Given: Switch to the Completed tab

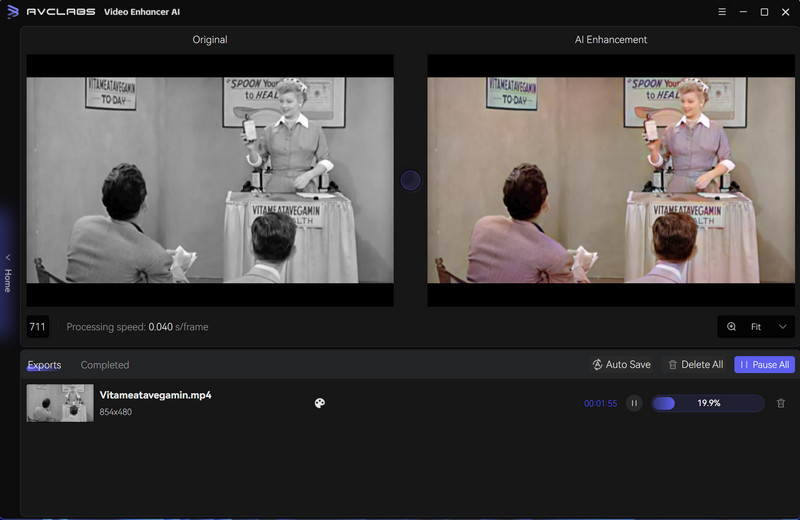Looking at the screenshot, I should click(x=105, y=365).
